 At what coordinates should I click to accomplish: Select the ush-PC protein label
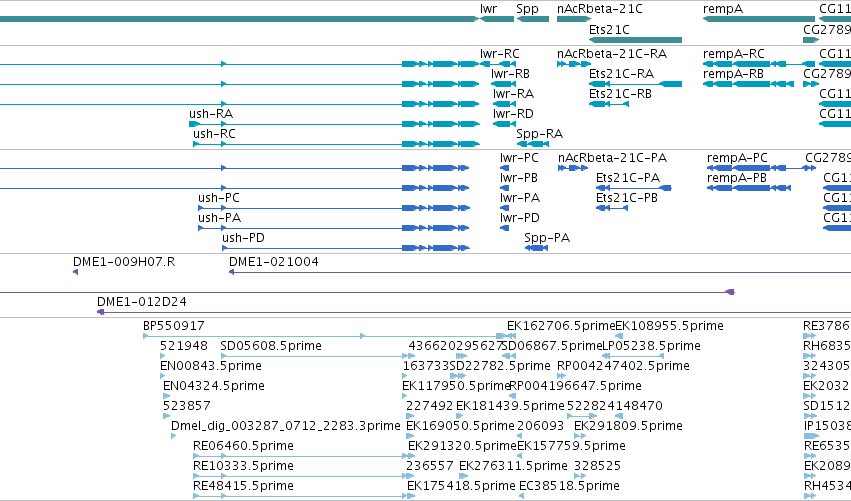[x=219, y=198]
